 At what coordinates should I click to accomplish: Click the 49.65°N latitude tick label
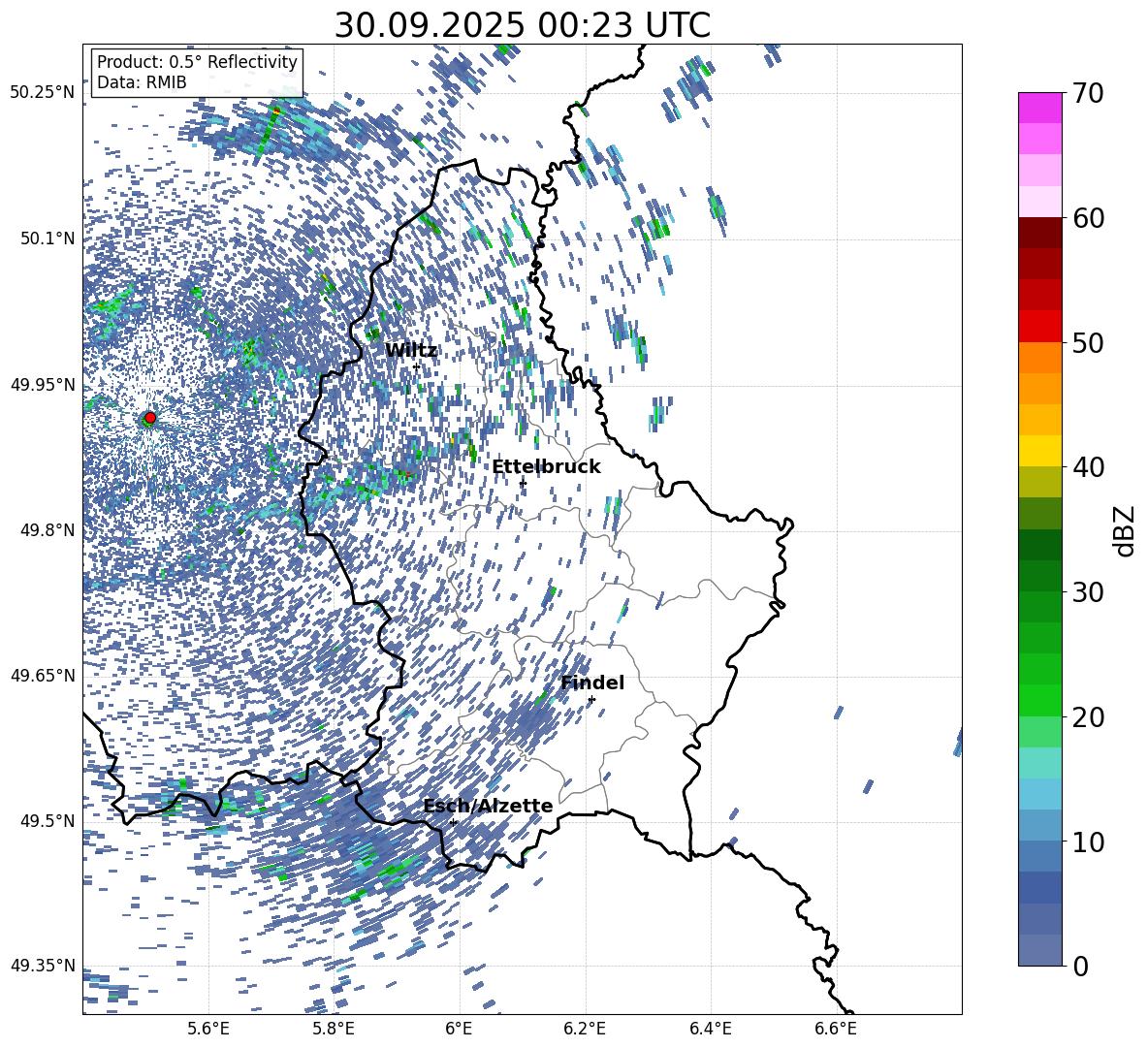[43, 675]
